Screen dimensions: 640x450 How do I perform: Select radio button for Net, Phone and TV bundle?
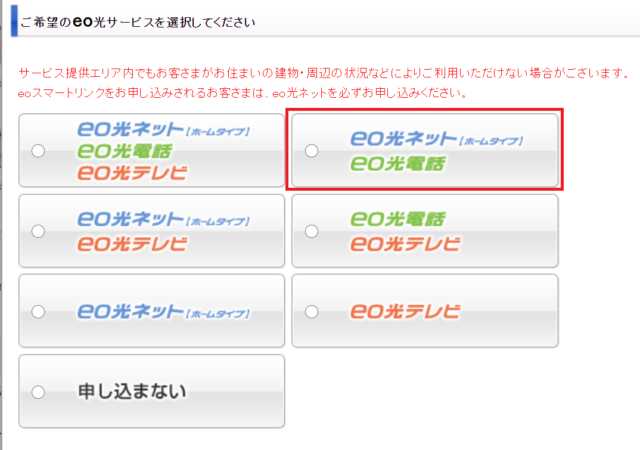pyautogui.click(x=38, y=151)
